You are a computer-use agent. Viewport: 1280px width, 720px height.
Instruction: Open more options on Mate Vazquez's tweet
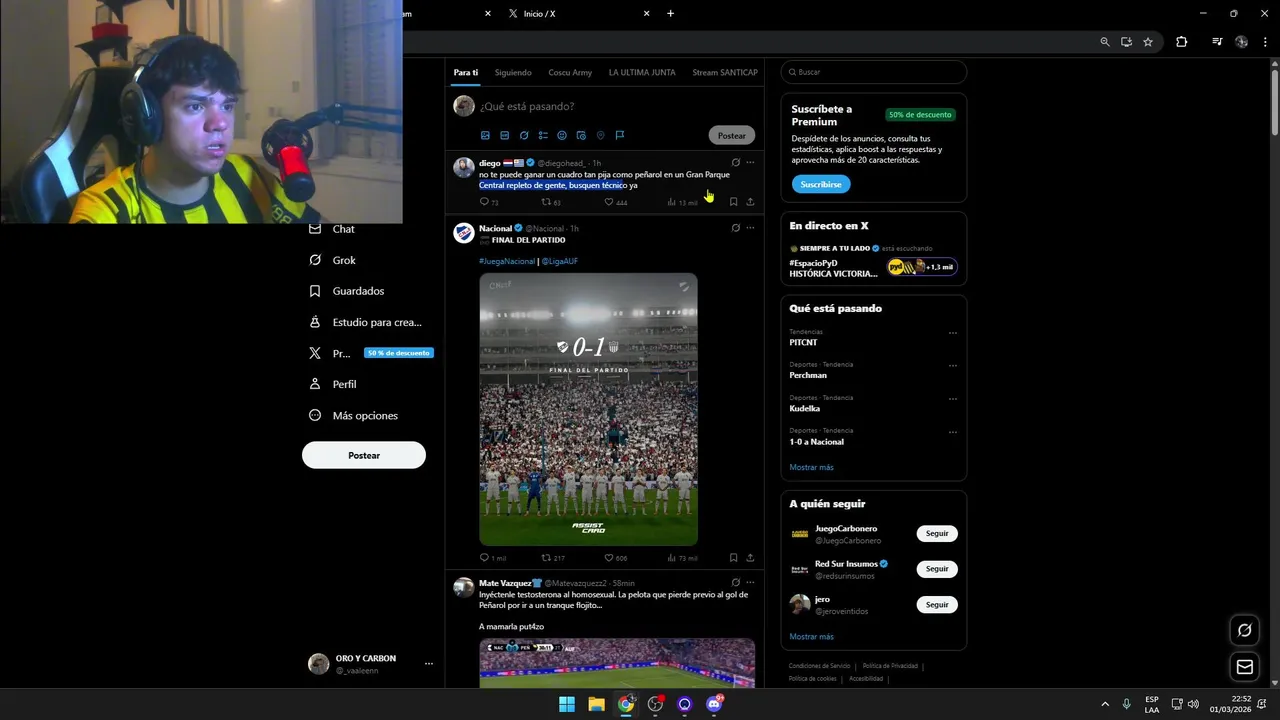coord(750,583)
